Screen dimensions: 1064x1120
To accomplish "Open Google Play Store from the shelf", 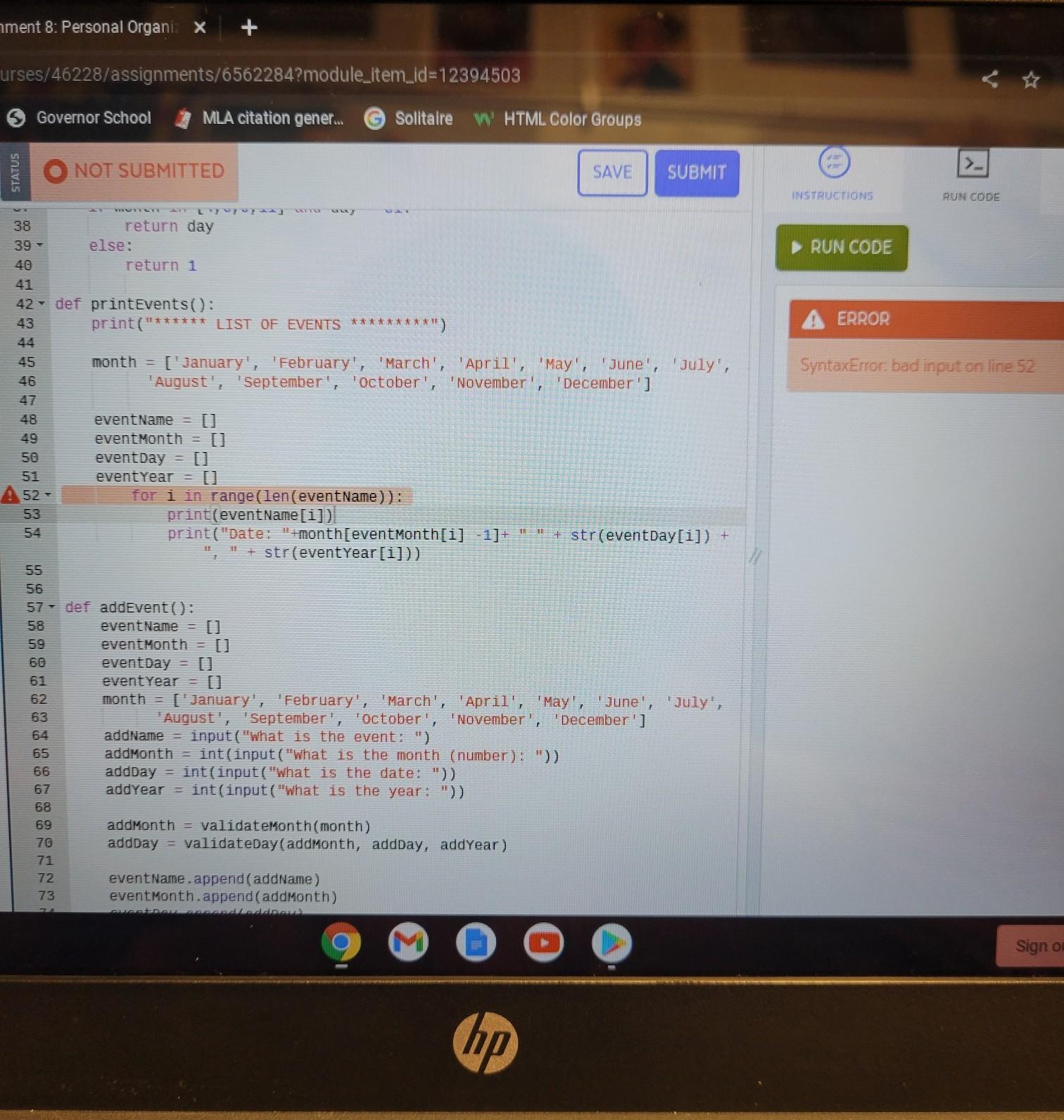I will point(612,943).
